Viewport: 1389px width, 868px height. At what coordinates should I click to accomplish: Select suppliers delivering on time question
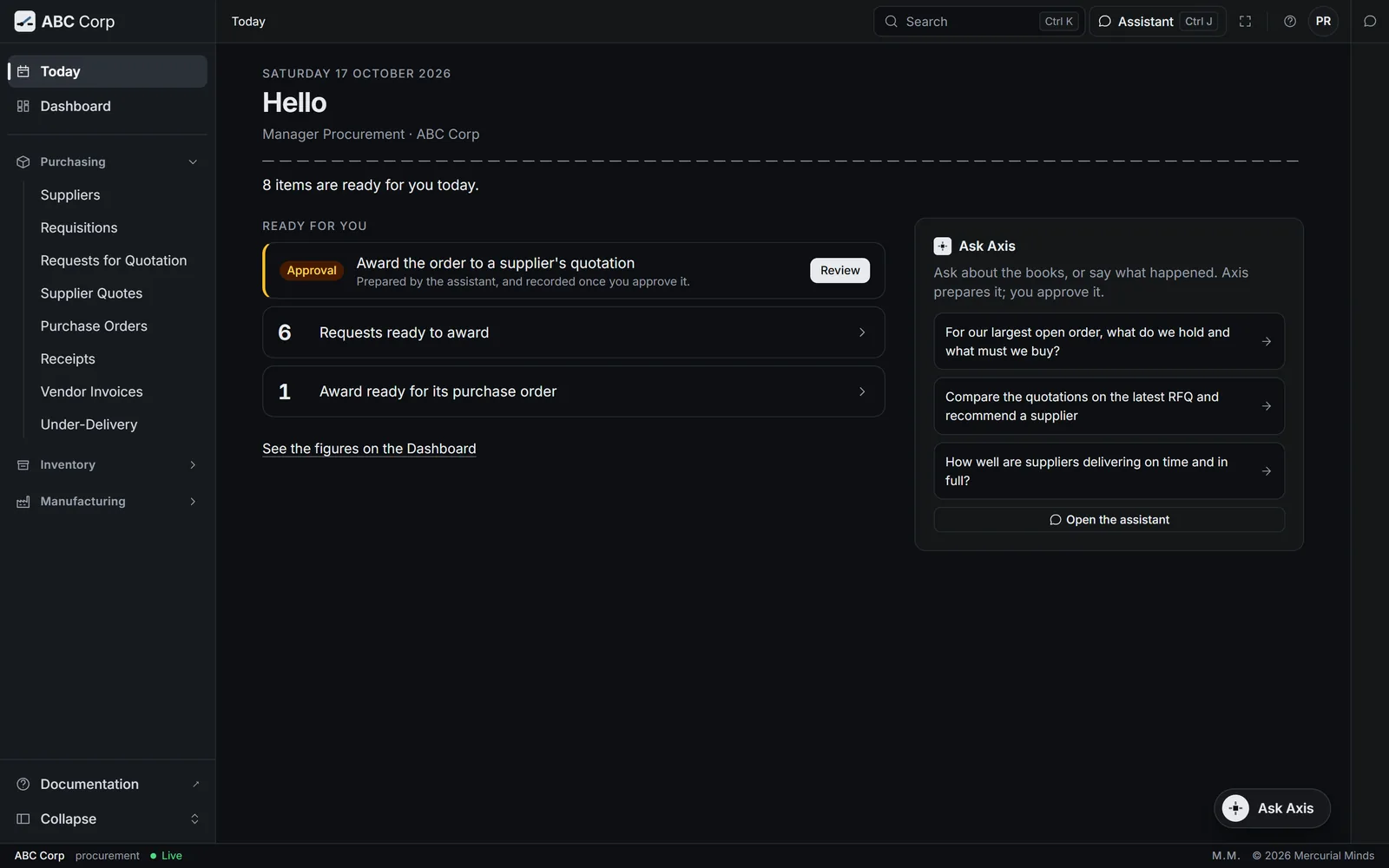1109,471
